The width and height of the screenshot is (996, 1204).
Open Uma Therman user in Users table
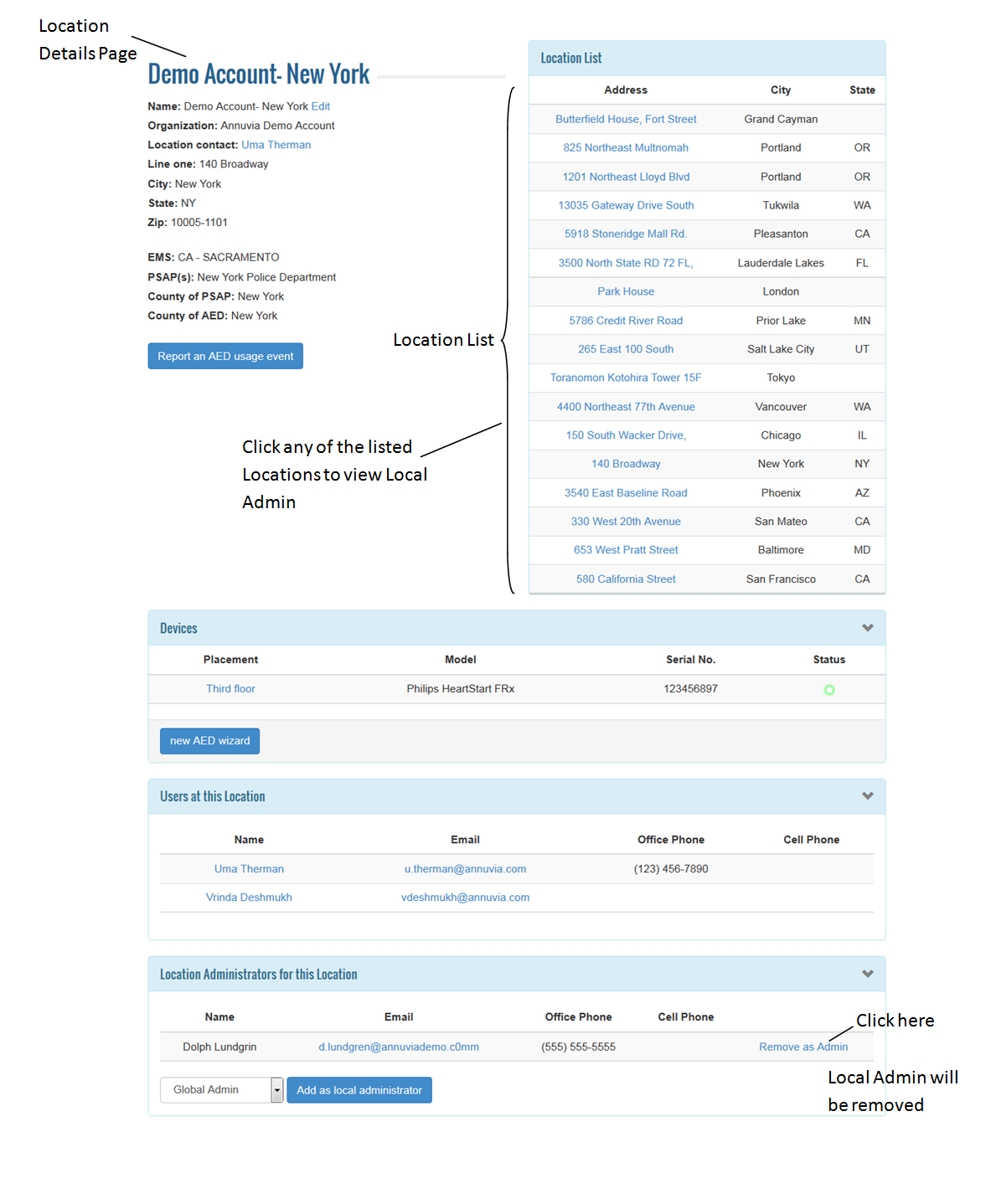click(249, 869)
